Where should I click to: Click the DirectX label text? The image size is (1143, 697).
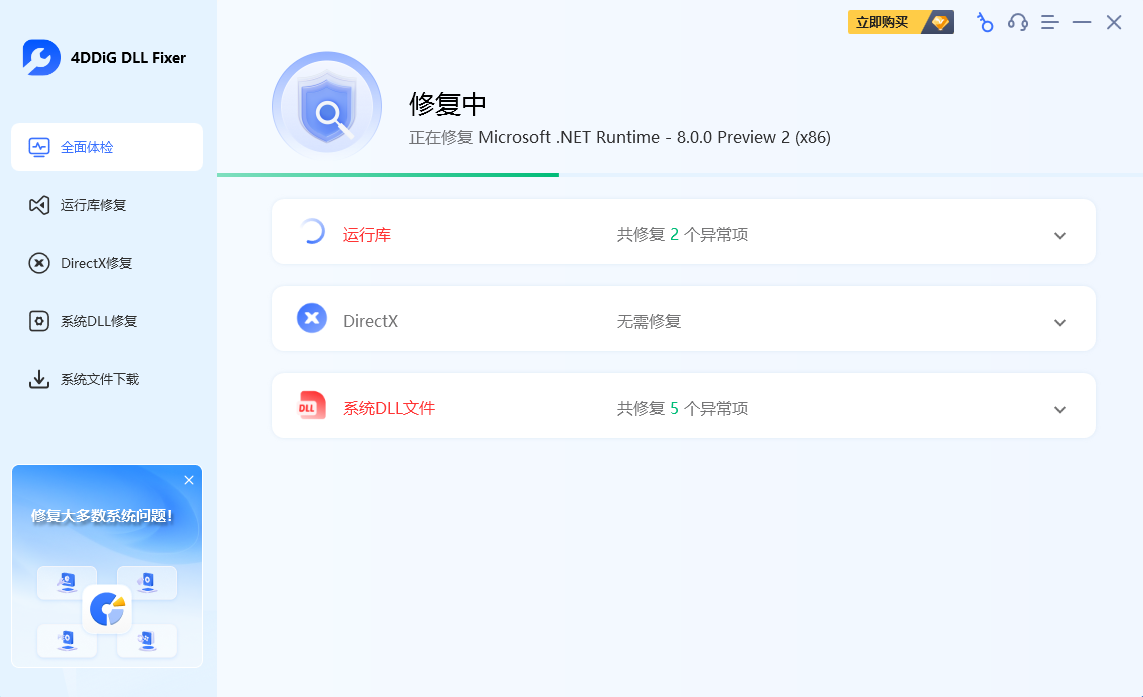coord(370,322)
